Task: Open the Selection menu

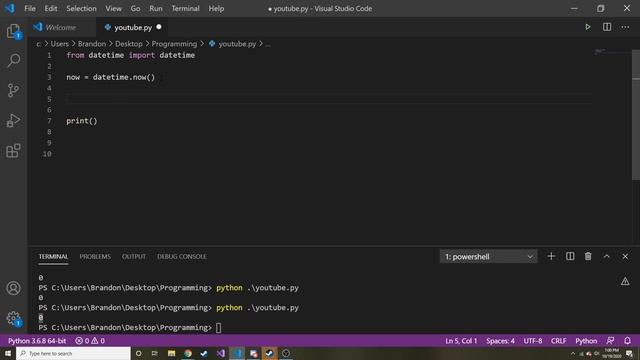Action: 81,8
